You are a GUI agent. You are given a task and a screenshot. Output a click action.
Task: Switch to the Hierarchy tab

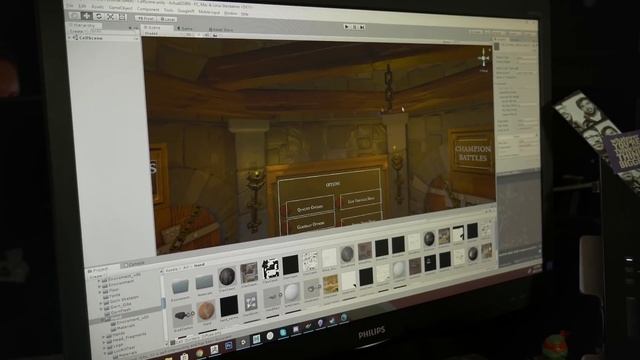coord(84,25)
